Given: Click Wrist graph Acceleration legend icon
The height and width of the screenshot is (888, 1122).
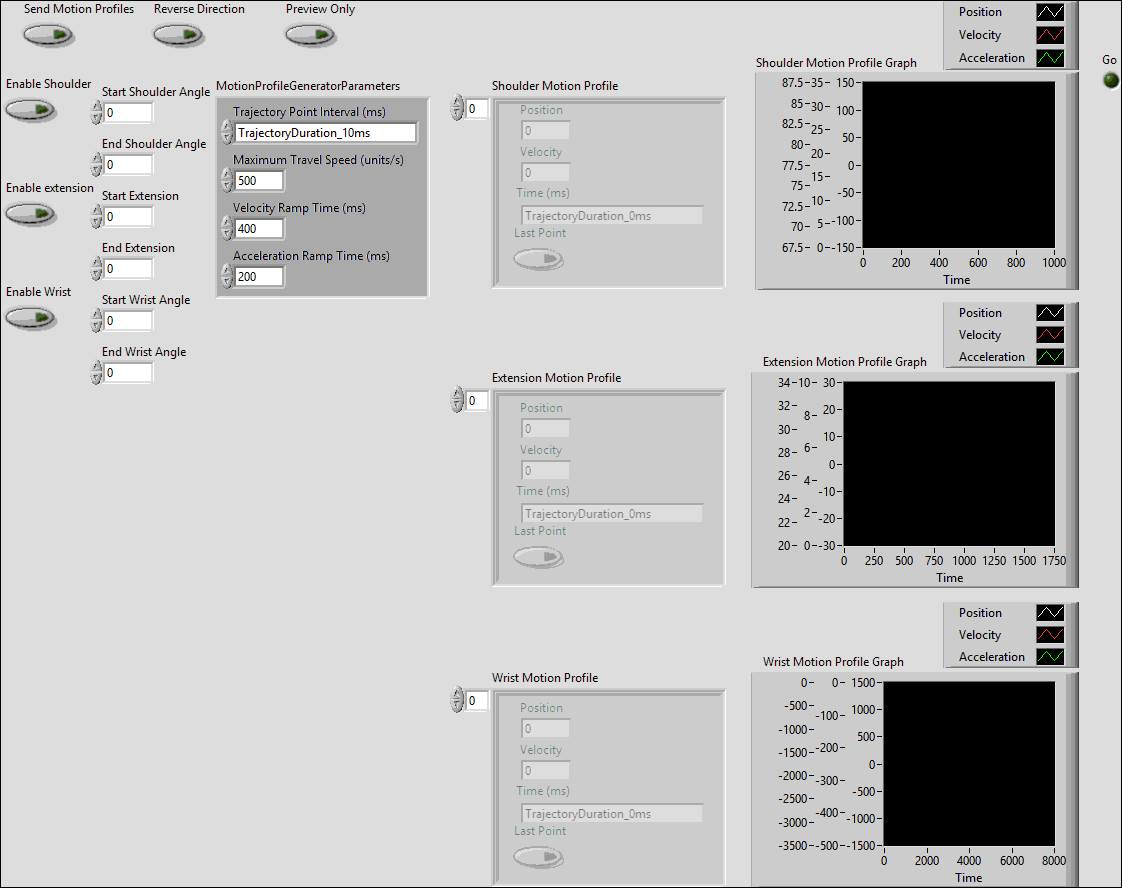Looking at the screenshot, I should click(x=1050, y=657).
